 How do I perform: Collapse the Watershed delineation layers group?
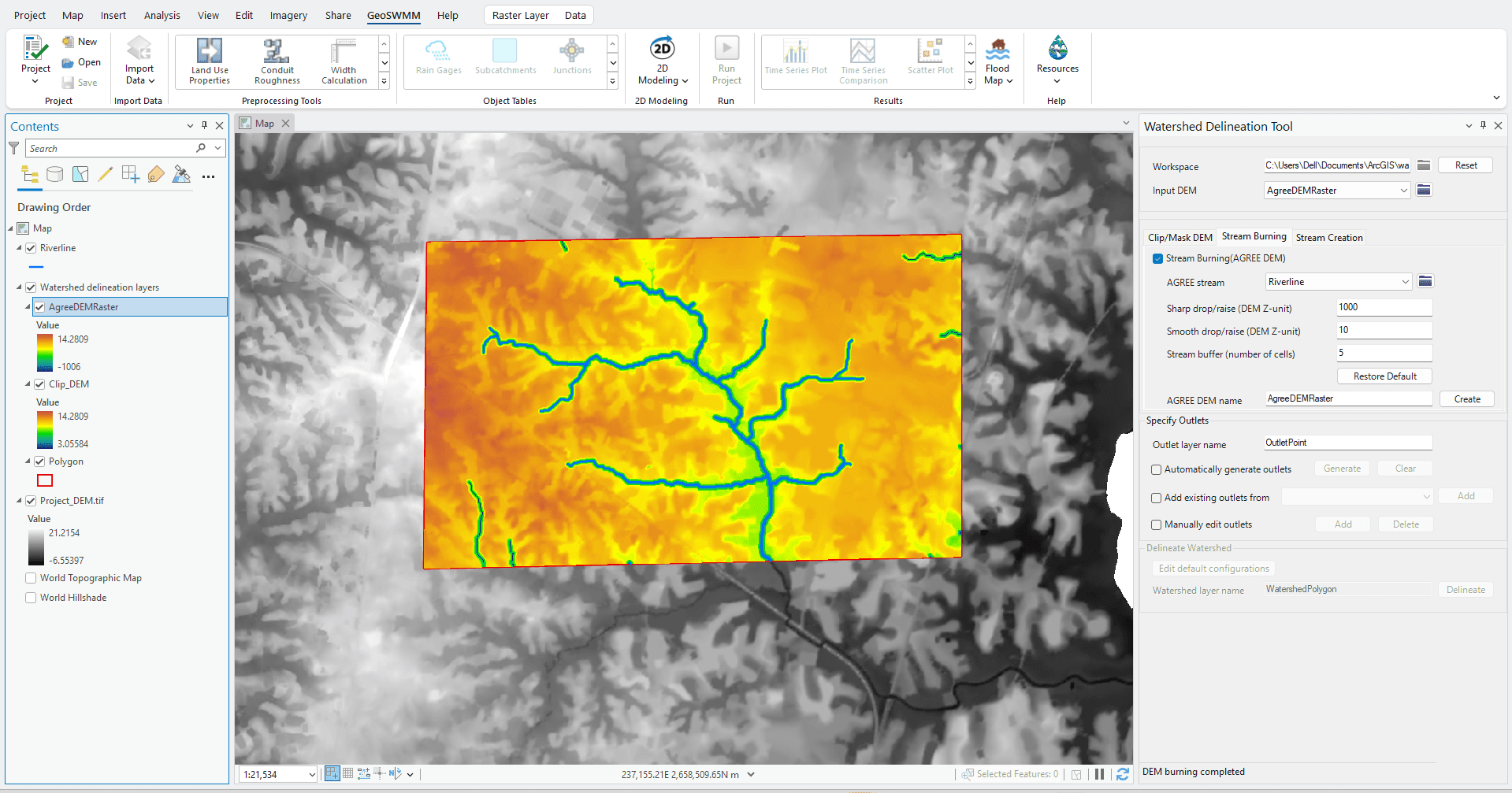pos(19,287)
